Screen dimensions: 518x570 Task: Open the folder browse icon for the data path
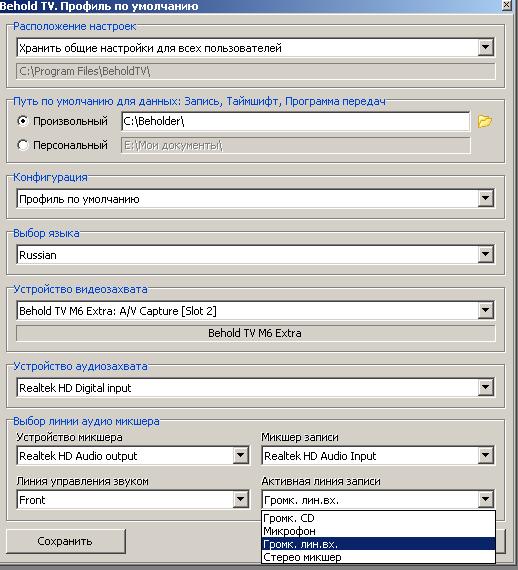(485, 121)
